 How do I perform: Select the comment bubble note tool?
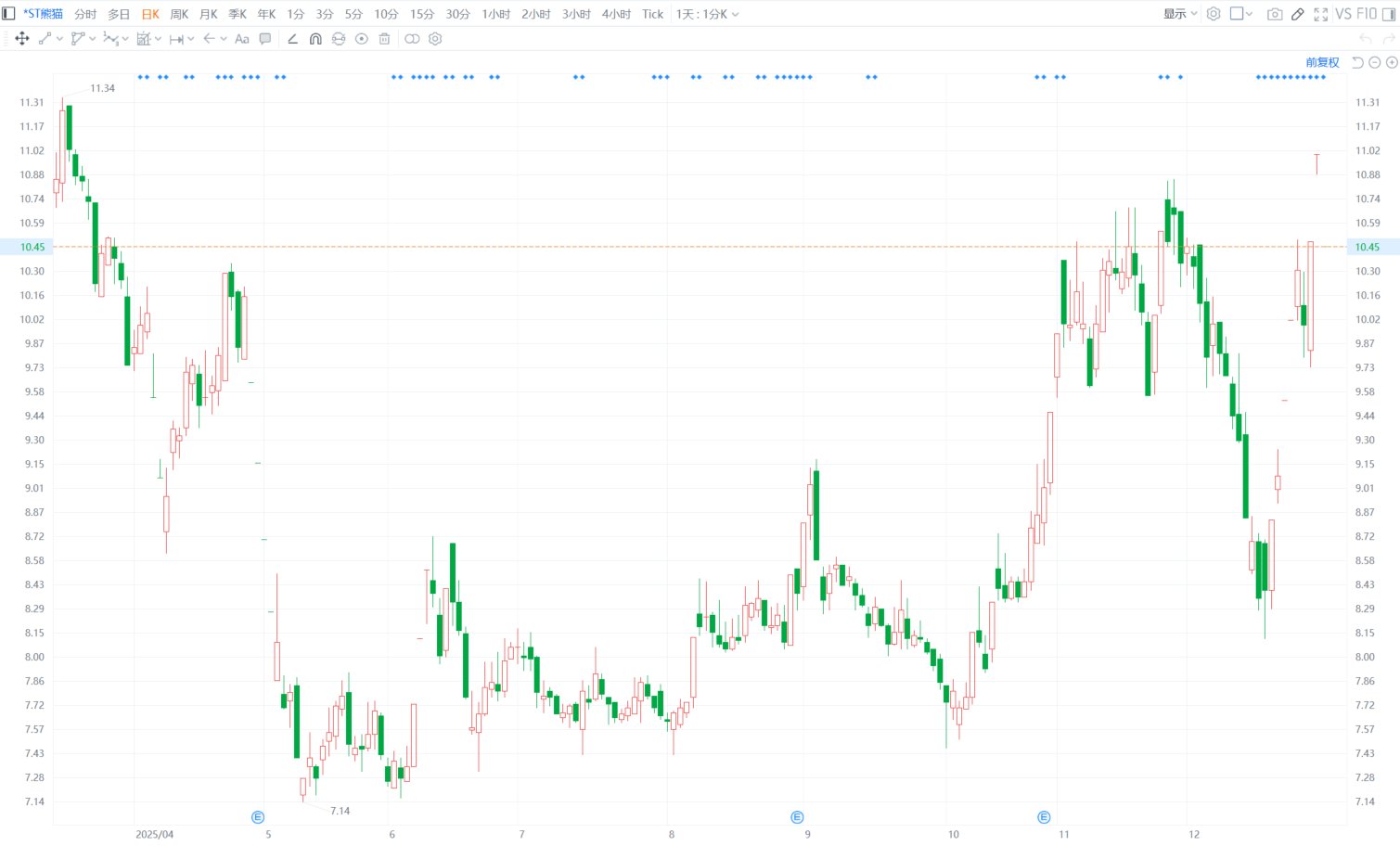tap(265, 39)
